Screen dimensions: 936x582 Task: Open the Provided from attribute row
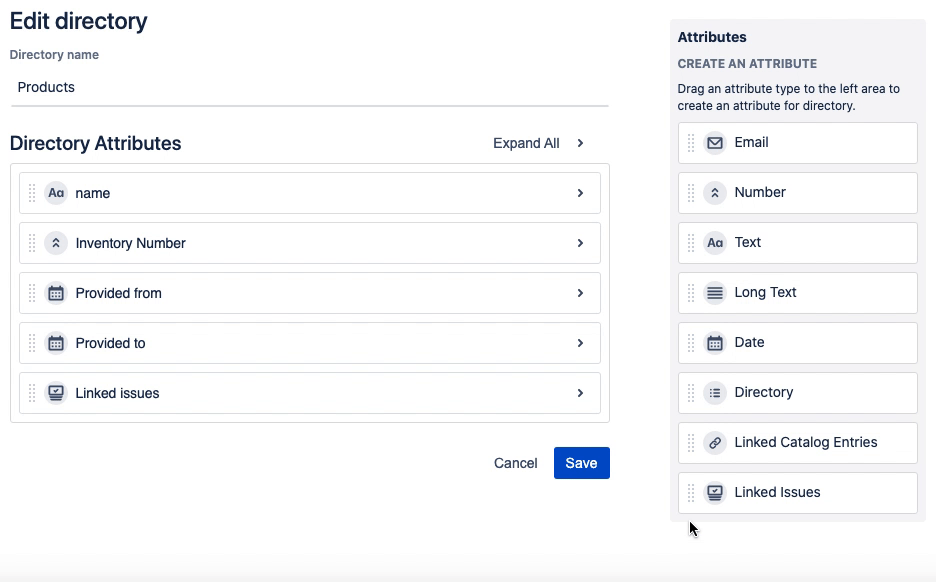point(300,293)
